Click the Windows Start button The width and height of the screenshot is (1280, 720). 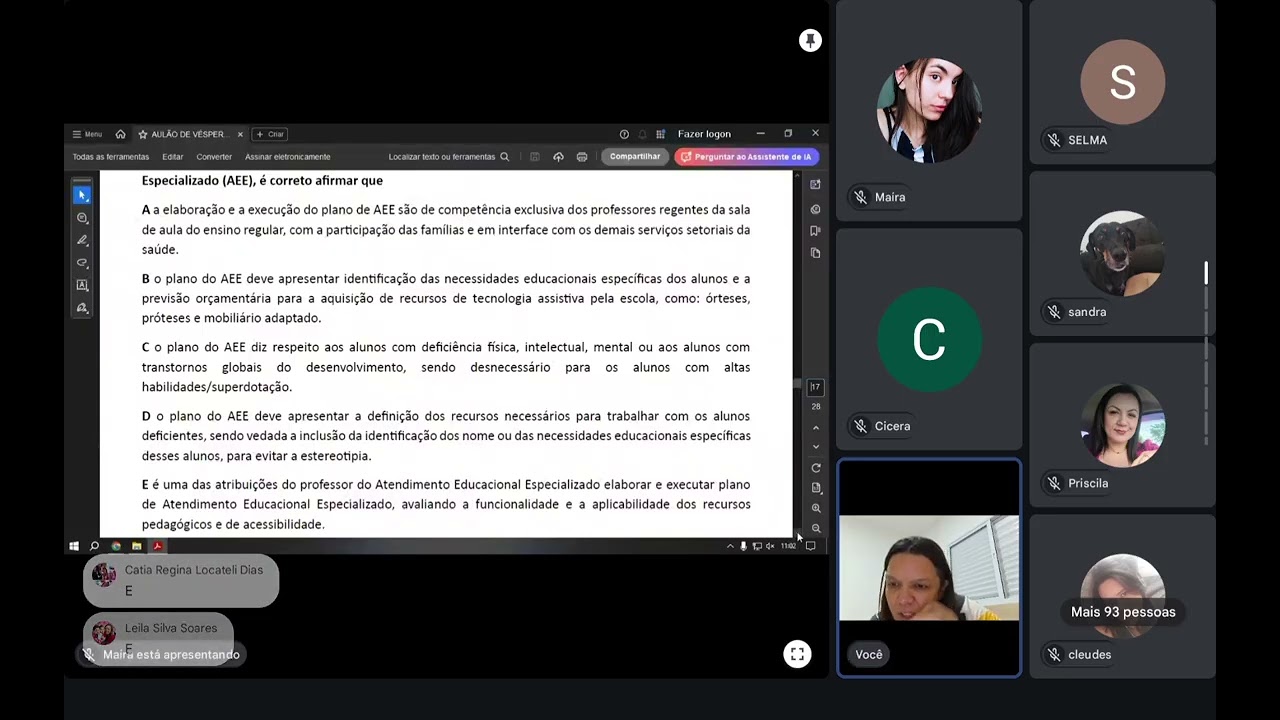(x=74, y=546)
